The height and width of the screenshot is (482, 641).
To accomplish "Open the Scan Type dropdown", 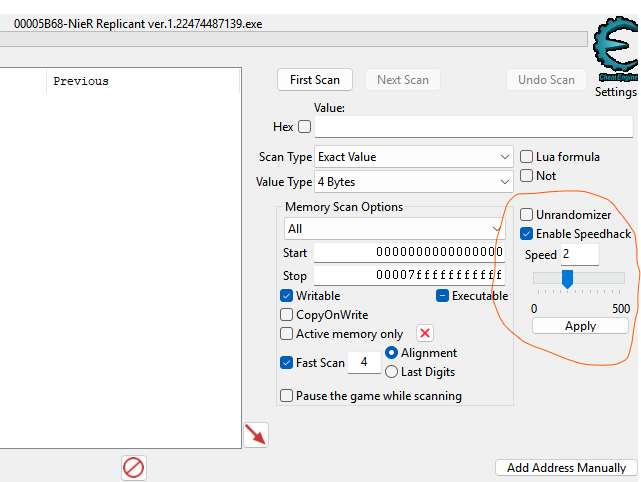I will click(414, 157).
